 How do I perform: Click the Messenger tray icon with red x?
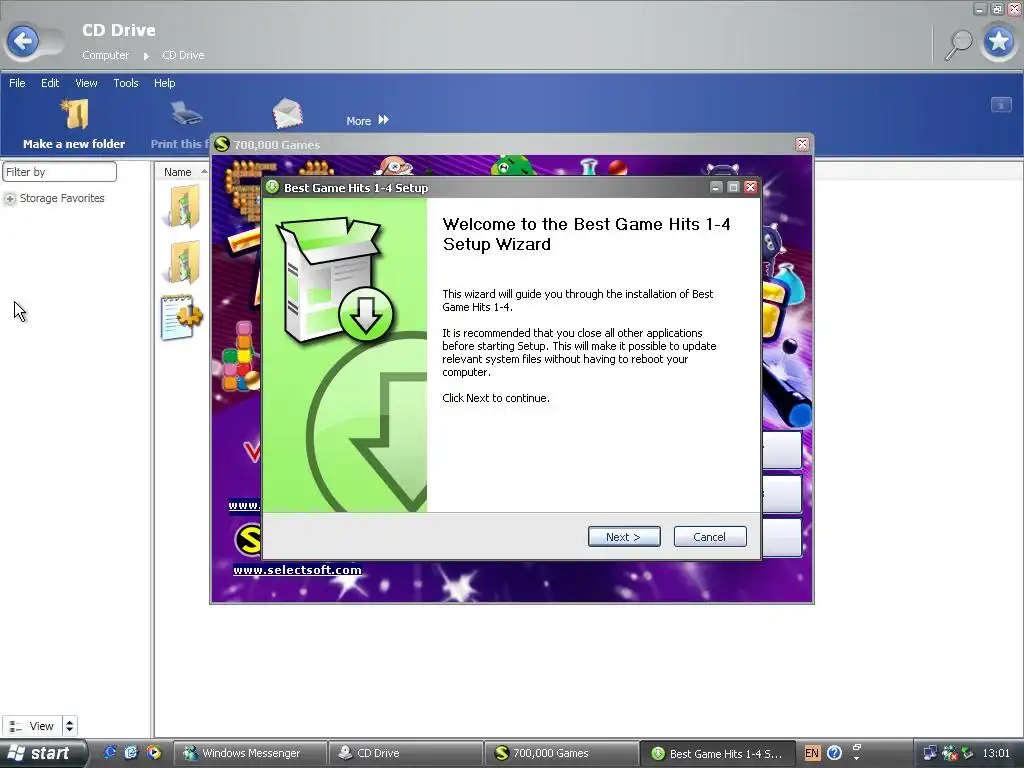click(949, 753)
